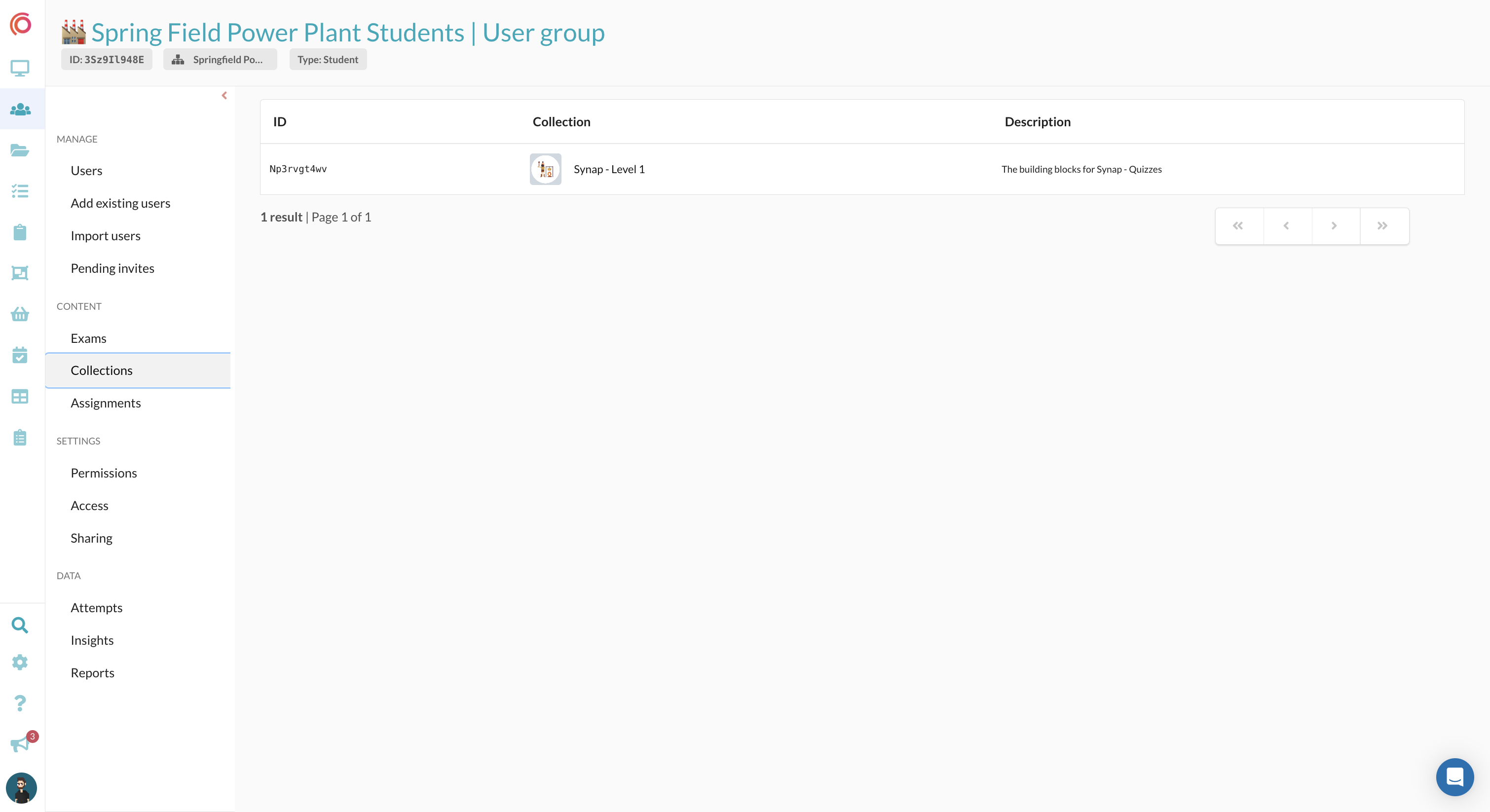Viewport: 1490px width, 812px height.
Task: Click the monitor dashboard icon
Action: 20,68
